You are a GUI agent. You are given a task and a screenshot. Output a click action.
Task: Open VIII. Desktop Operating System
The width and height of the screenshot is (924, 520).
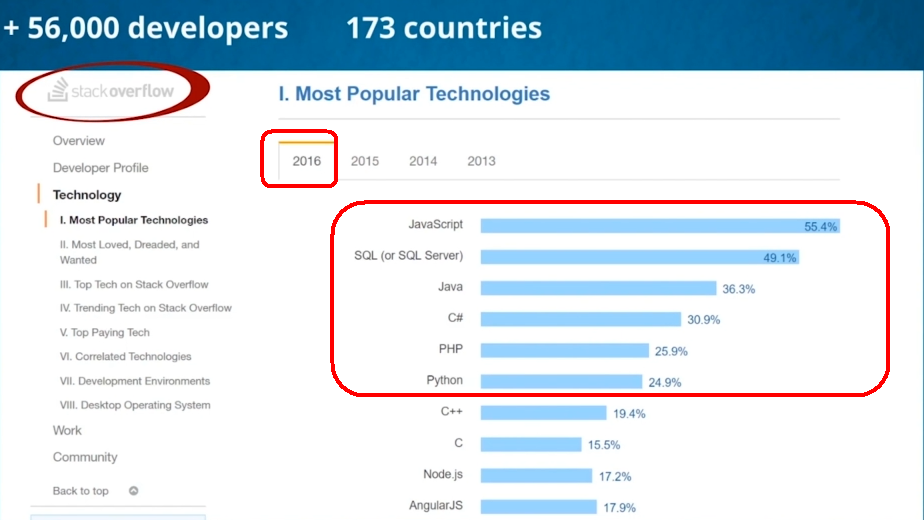coord(135,405)
